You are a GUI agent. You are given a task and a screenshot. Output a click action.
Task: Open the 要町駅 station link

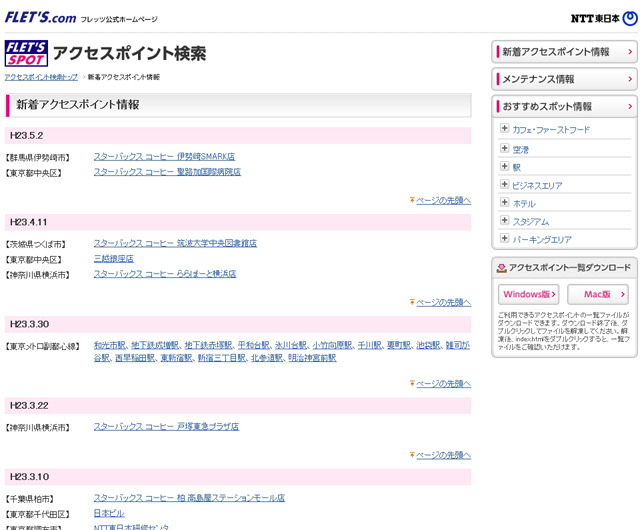coord(399,345)
